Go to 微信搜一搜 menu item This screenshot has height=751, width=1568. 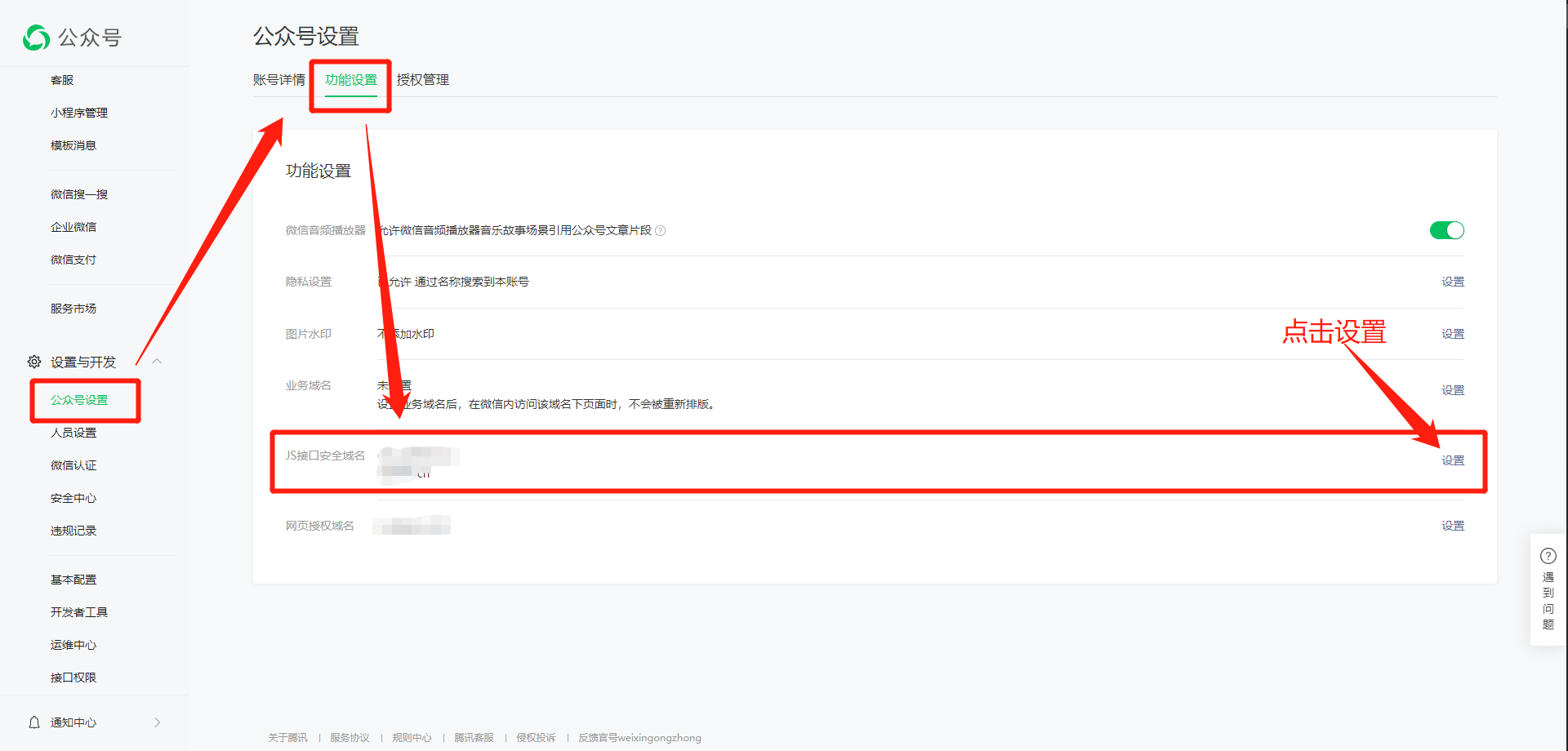click(79, 194)
